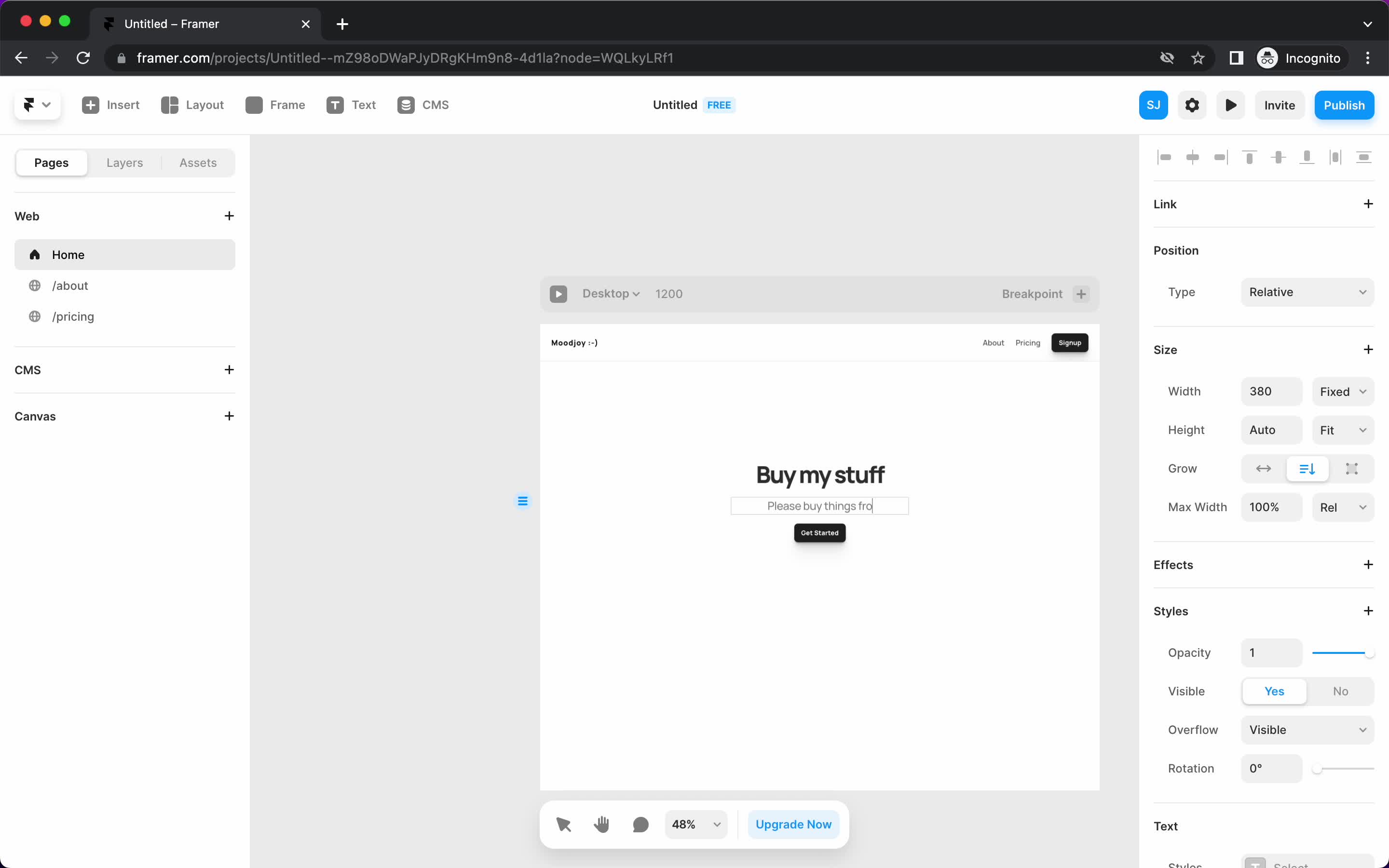This screenshot has height=868, width=1389.
Task: Click the align left icon in properties
Action: 1163,157
